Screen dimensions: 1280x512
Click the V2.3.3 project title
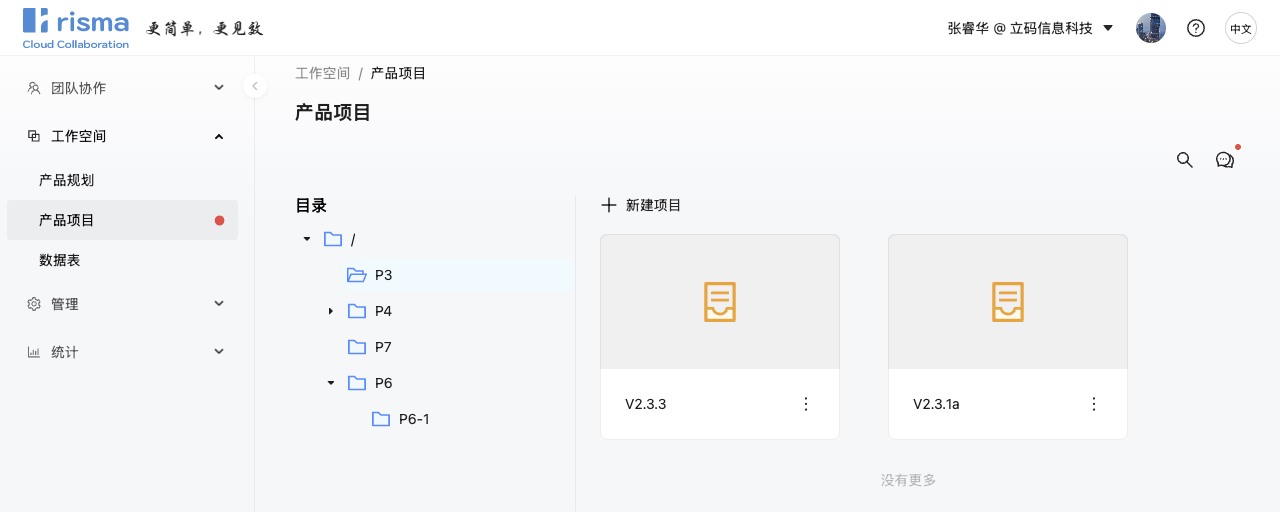(646, 404)
